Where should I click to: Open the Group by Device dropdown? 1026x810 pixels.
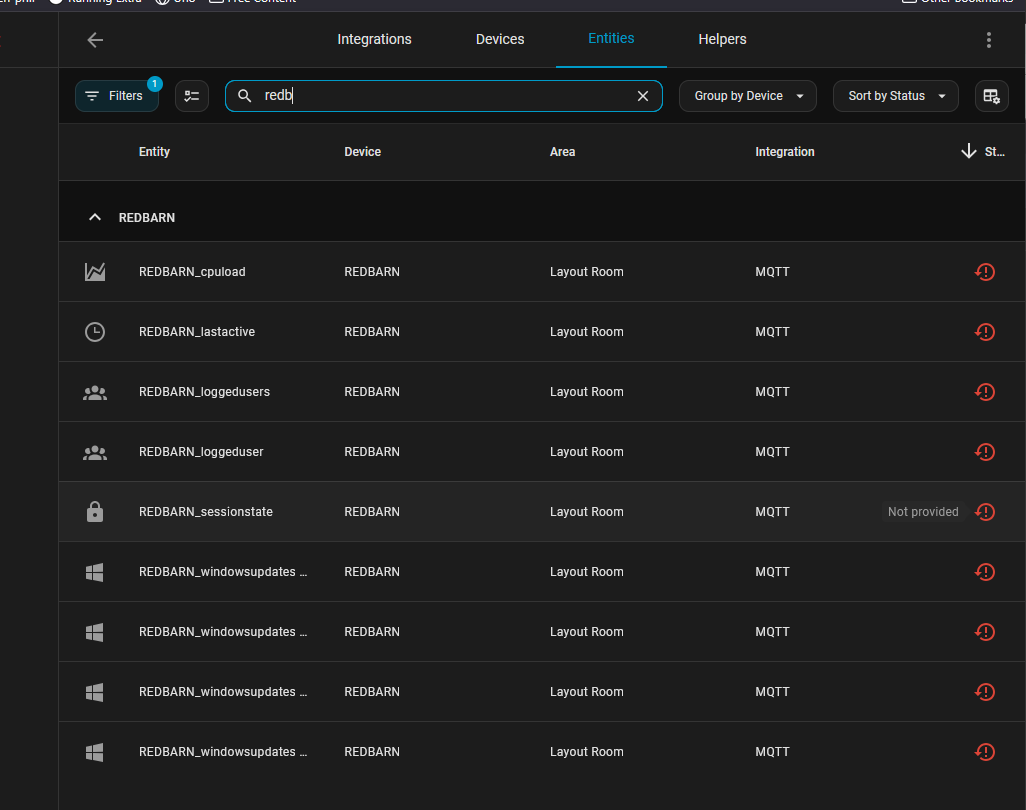[747, 96]
